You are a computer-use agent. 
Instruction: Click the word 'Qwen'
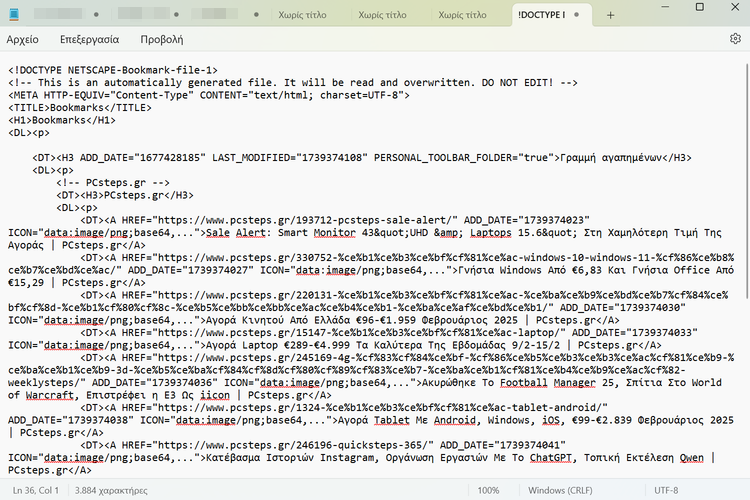[692, 457]
